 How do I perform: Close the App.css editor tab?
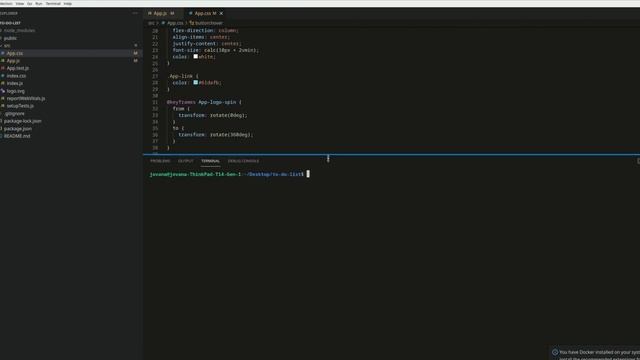221,13
